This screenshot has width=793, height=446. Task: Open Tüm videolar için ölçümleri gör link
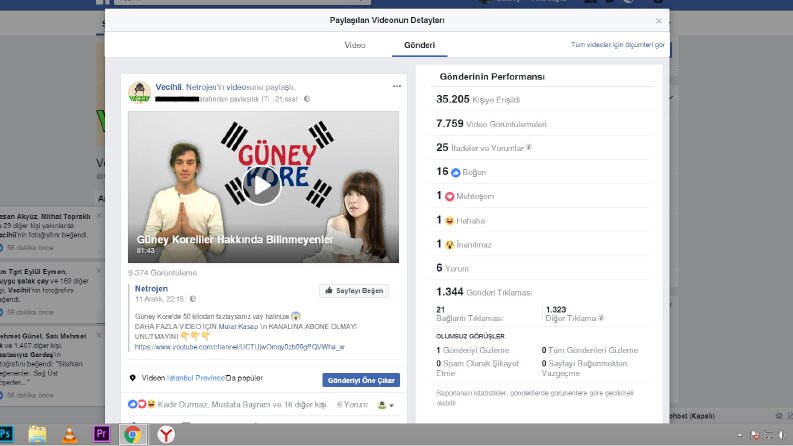click(618, 44)
